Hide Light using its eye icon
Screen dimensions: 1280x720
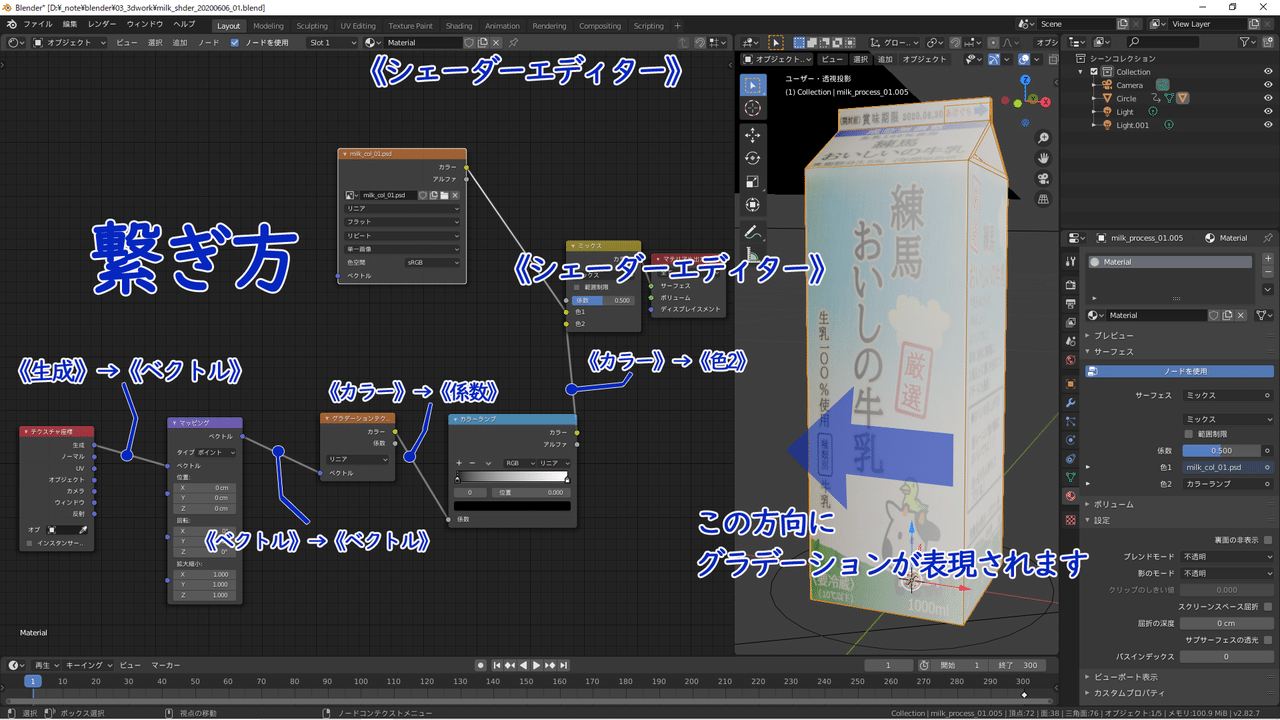pos(1268,112)
